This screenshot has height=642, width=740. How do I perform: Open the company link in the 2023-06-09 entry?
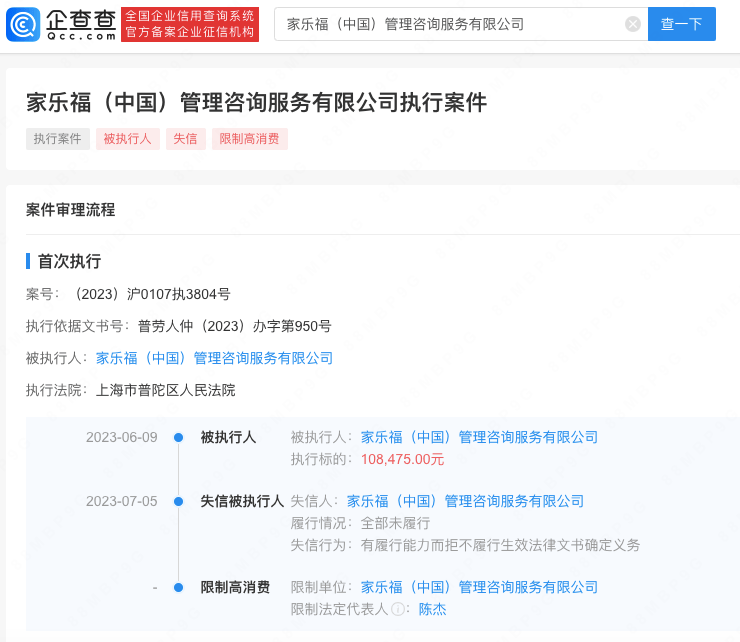[x=479, y=437]
